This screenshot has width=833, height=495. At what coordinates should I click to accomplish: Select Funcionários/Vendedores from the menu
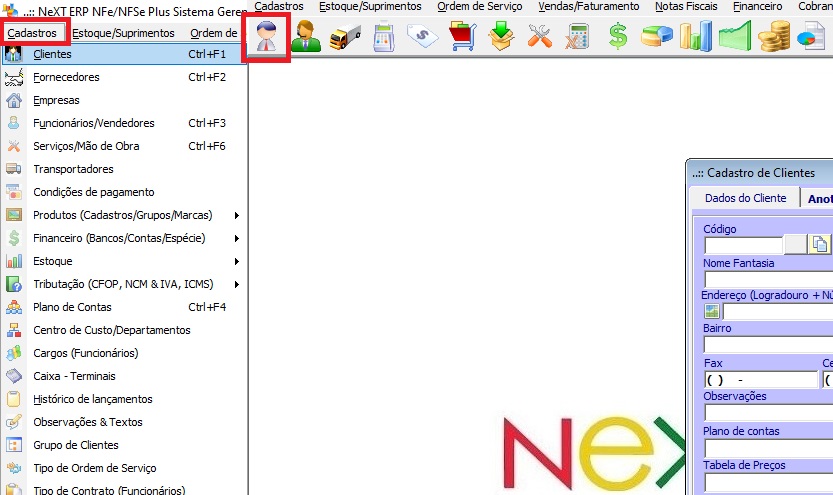[x=125, y=123]
